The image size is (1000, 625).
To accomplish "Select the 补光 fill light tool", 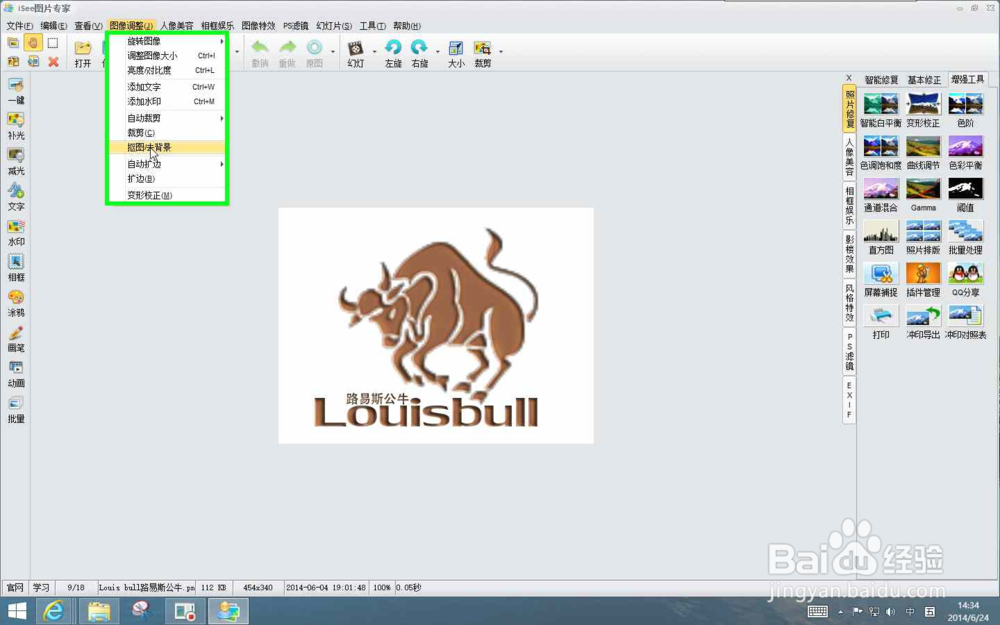I will pos(16,126).
